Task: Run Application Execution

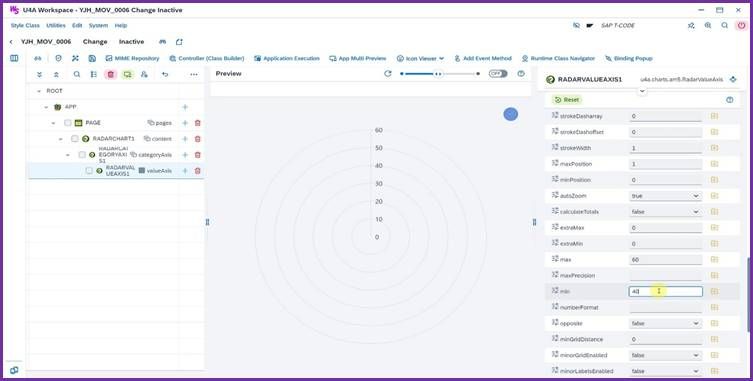Action: pos(287,58)
